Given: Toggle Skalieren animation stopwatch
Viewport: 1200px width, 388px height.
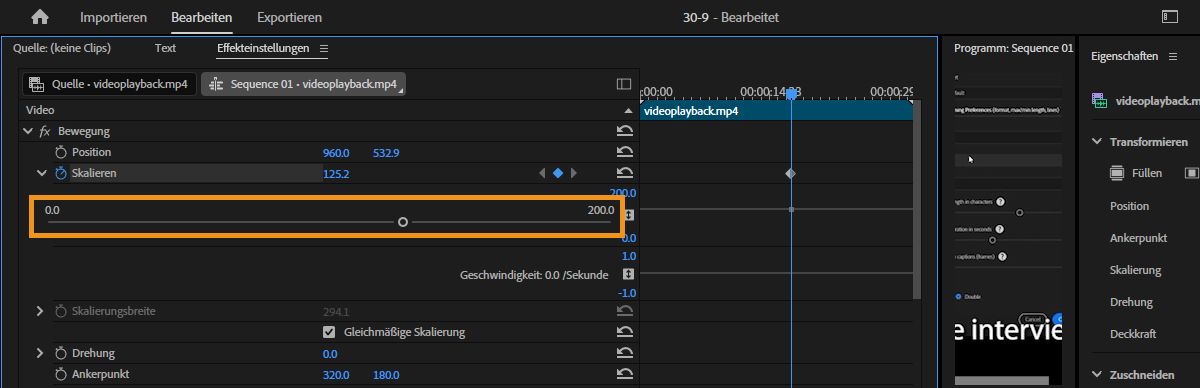Looking at the screenshot, I should (x=61, y=173).
